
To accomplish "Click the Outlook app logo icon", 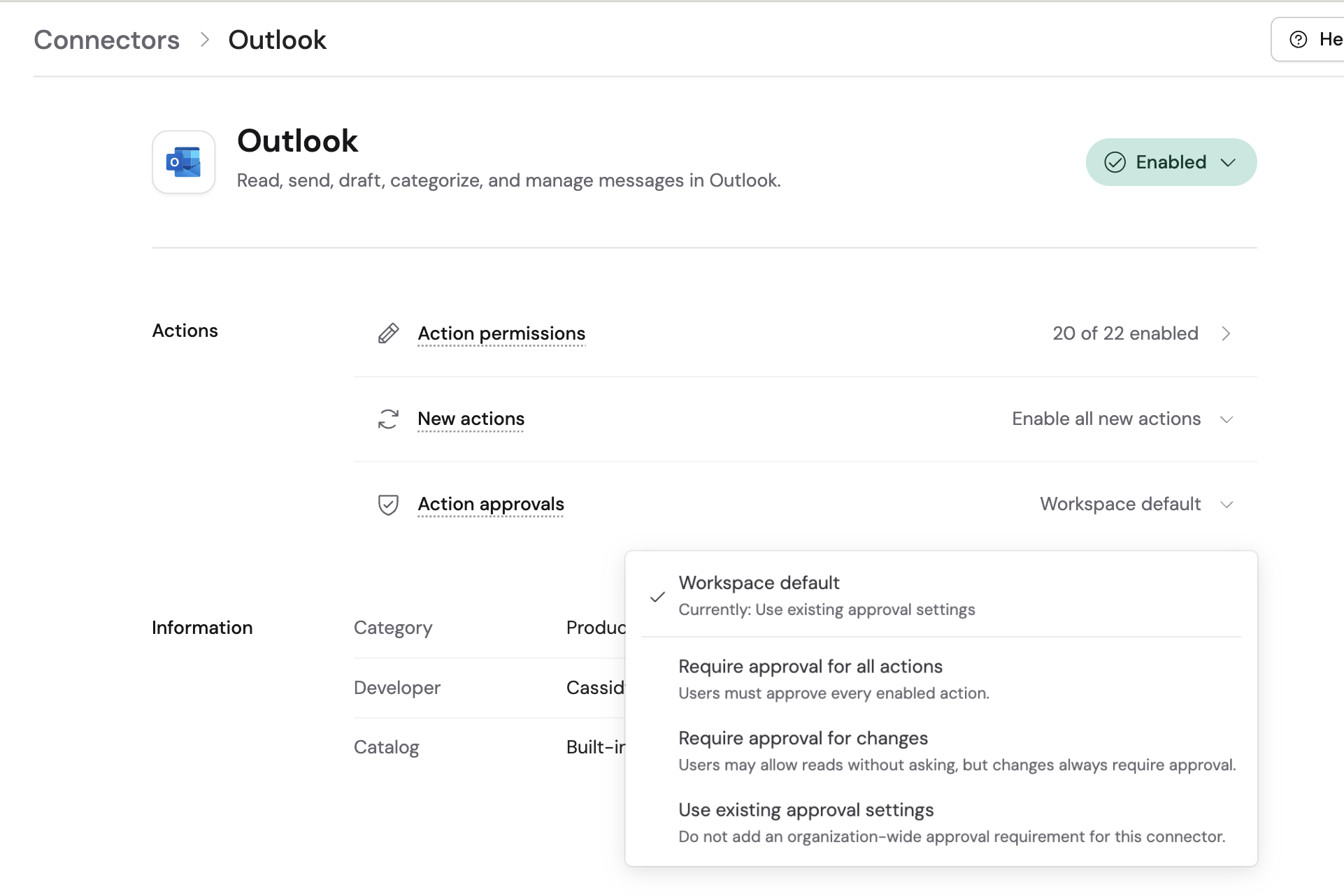I will click(183, 162).
